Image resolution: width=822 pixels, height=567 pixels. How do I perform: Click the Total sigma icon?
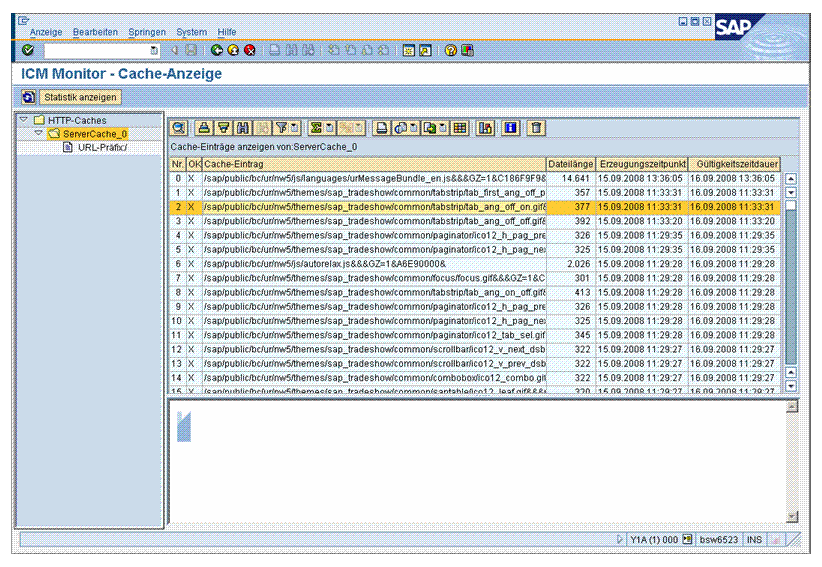coord(316,128)
